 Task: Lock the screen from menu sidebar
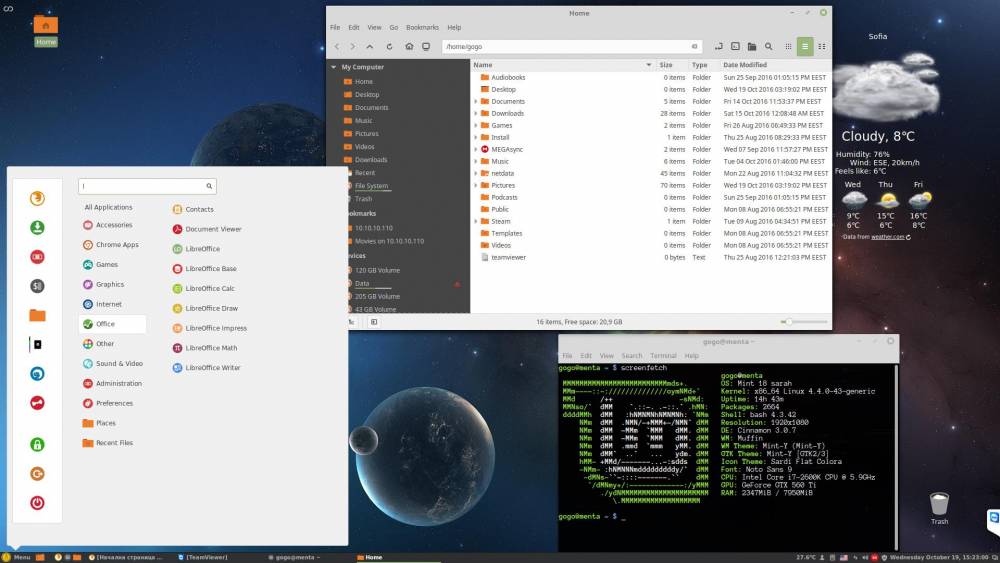[37, 444]
